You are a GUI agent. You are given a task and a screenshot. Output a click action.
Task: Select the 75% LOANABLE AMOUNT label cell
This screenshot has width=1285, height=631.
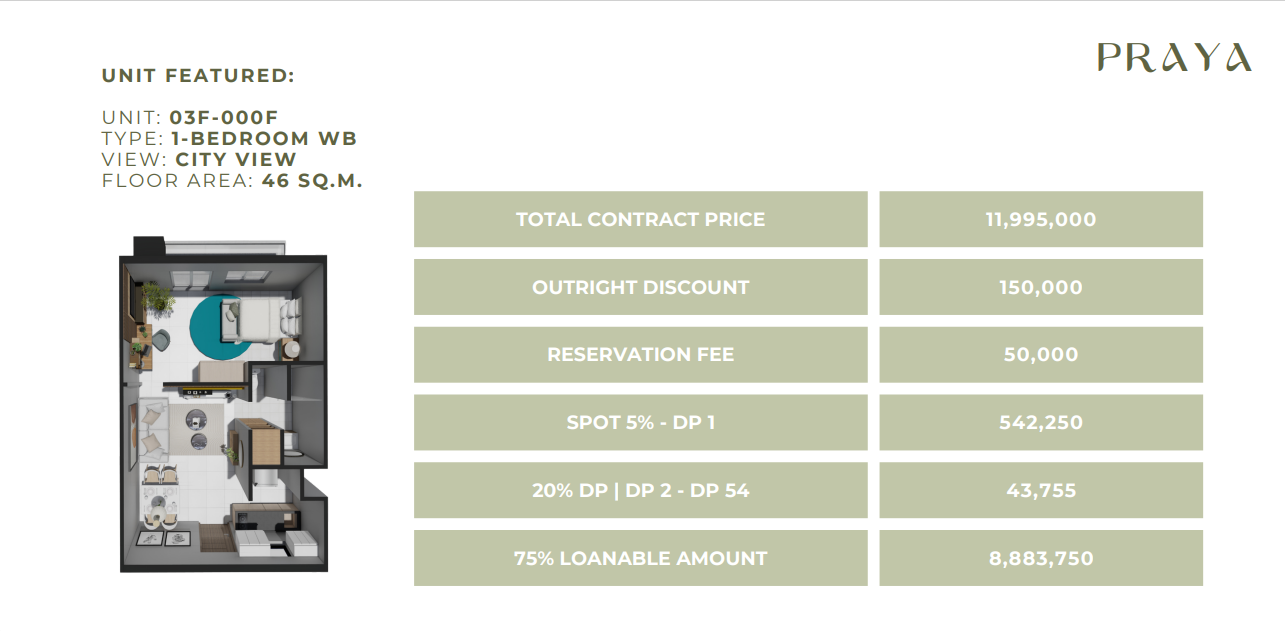coord(640,558)
